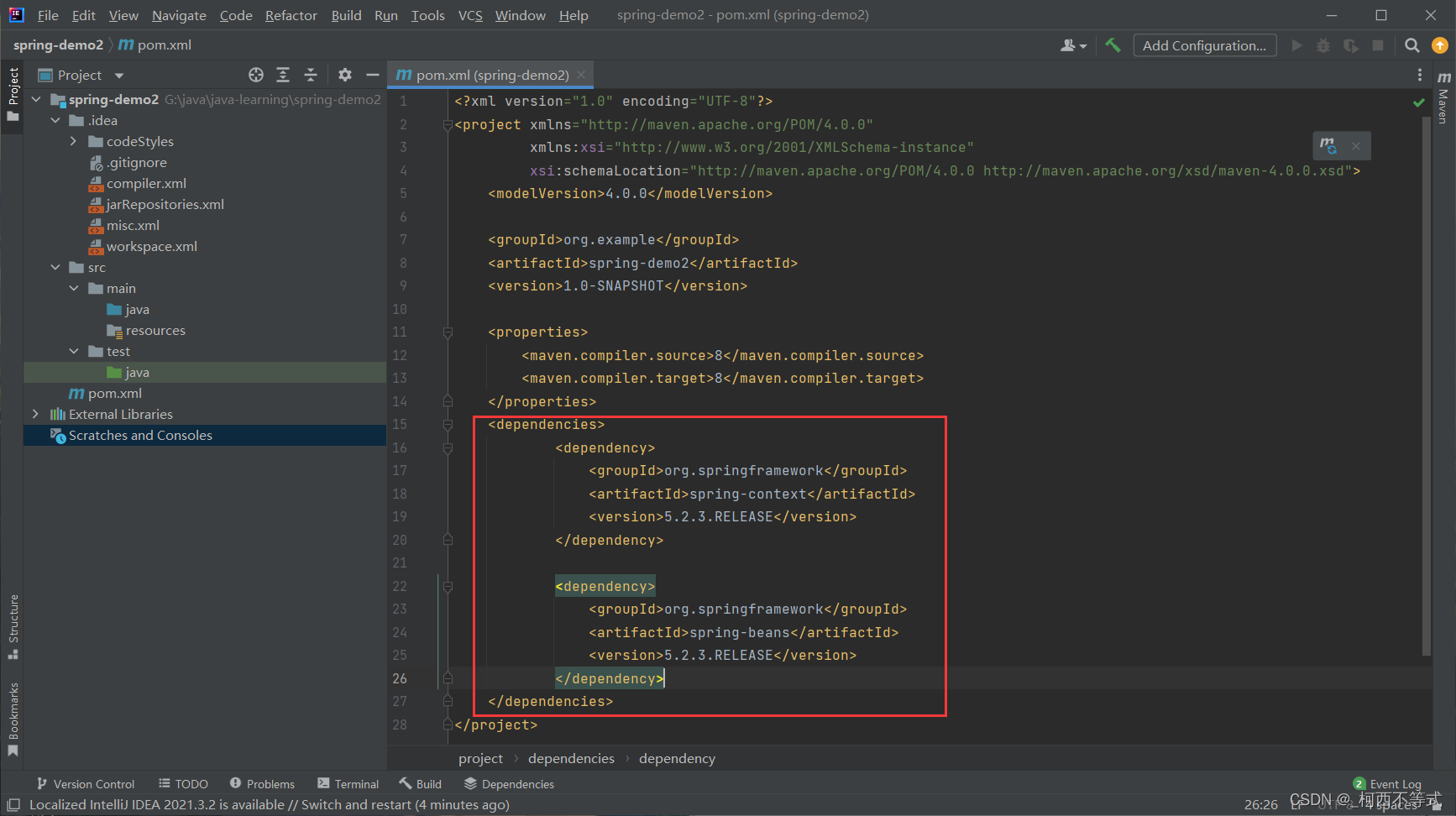Open the Event Log
Screen dimensions: 1456x816
pyautogui.click(x=1387, y=784)
